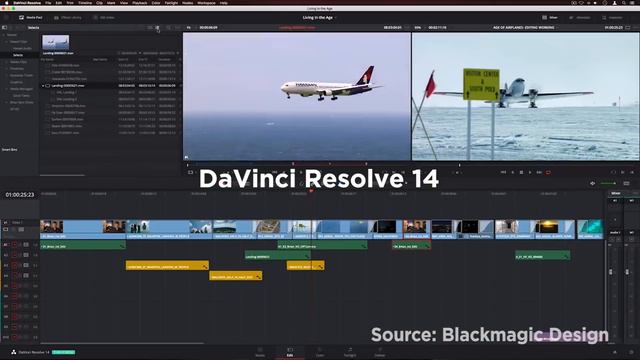Stop playback in timeline viewer
Image resolution: width=640 pixels, height=360 pixels.
pyautogui.click(x=521, y=172)
